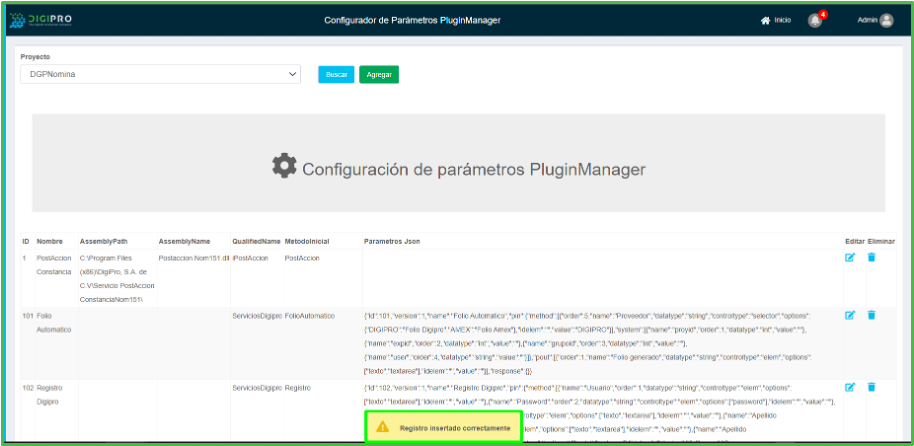
Task: Delete the PostAccion Constancia row
Action: (871, 258)
